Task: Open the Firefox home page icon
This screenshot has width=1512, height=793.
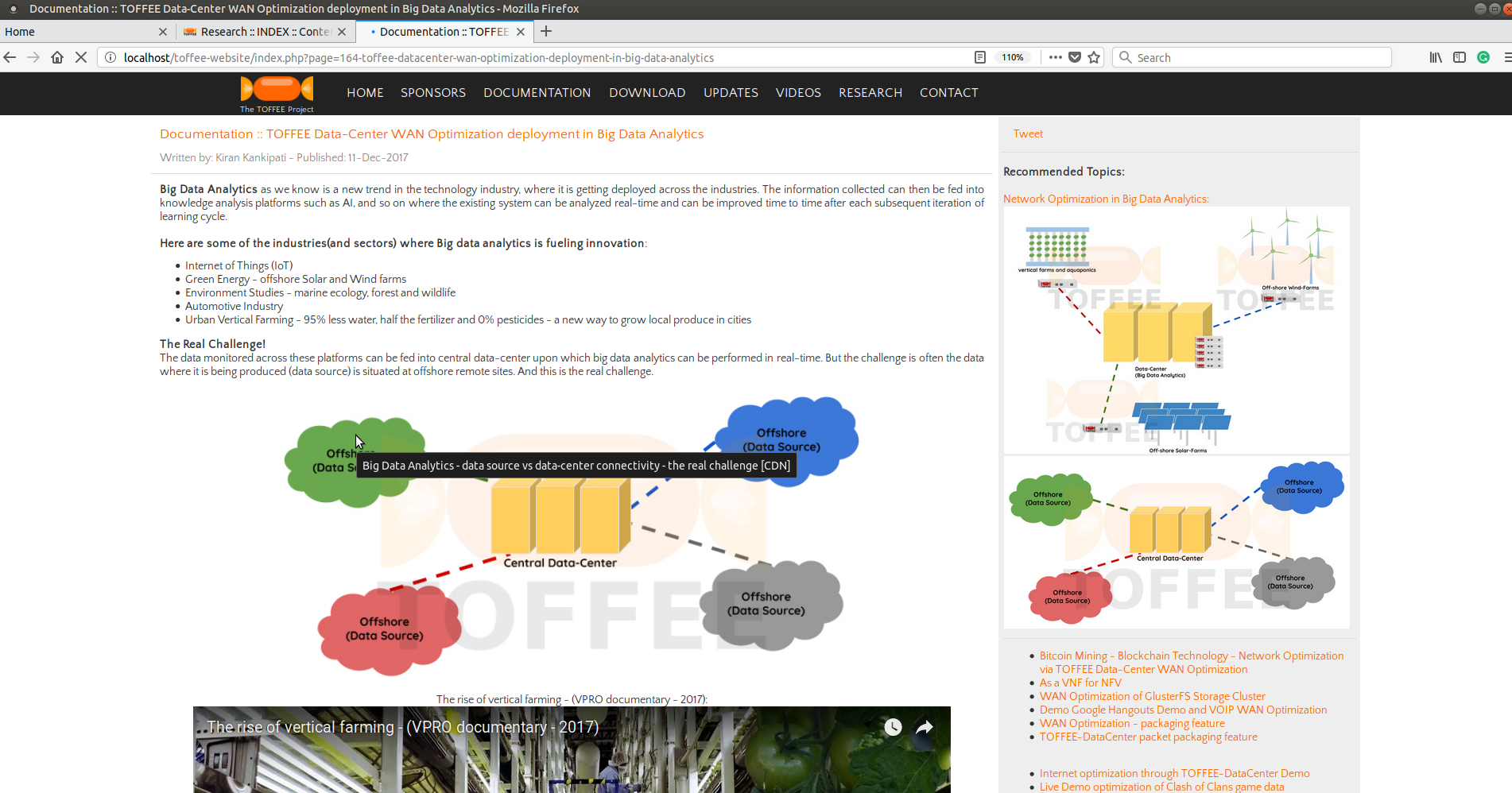Action: tap(57, 57)
